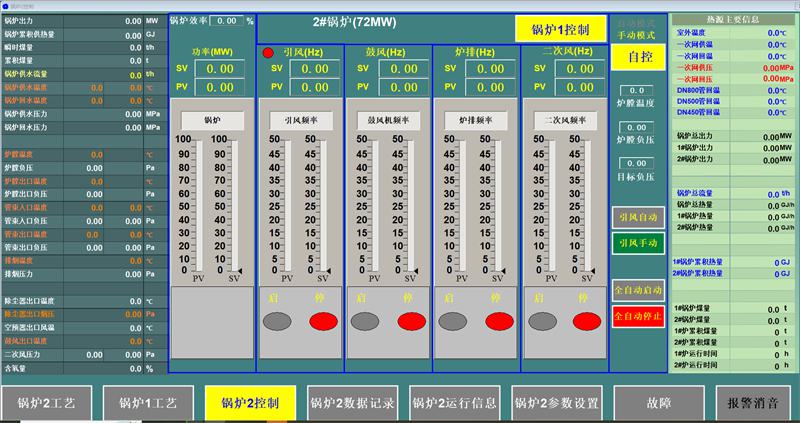Viewport: 800px width, 423px height.
Task: Click the red stop oval under 鼓风
Action: 410,321
